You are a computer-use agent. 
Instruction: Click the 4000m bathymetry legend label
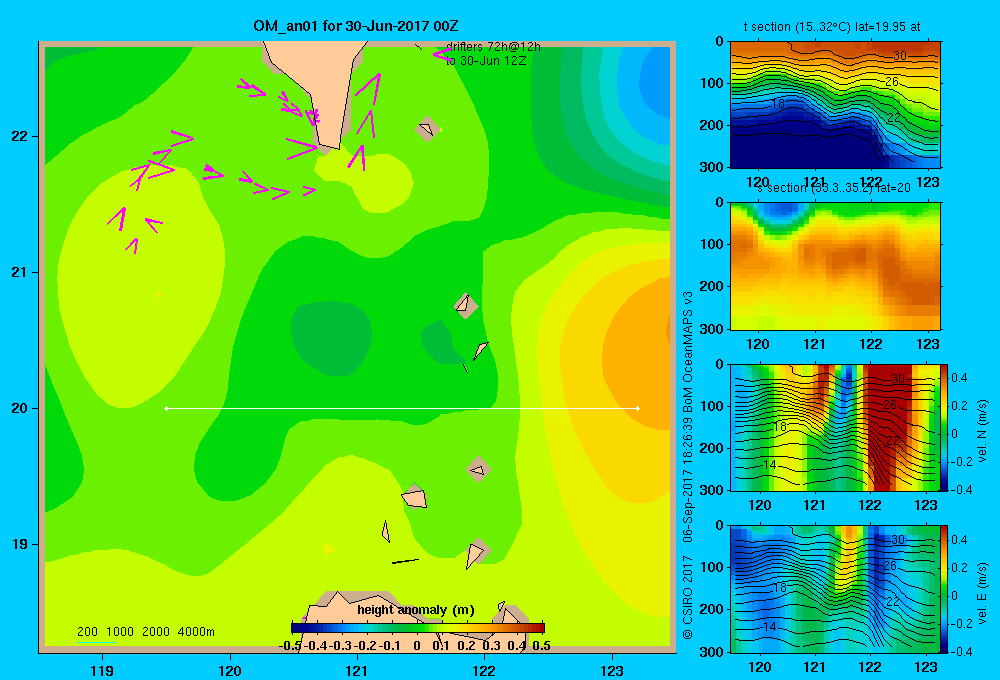[x=196, y=632]
